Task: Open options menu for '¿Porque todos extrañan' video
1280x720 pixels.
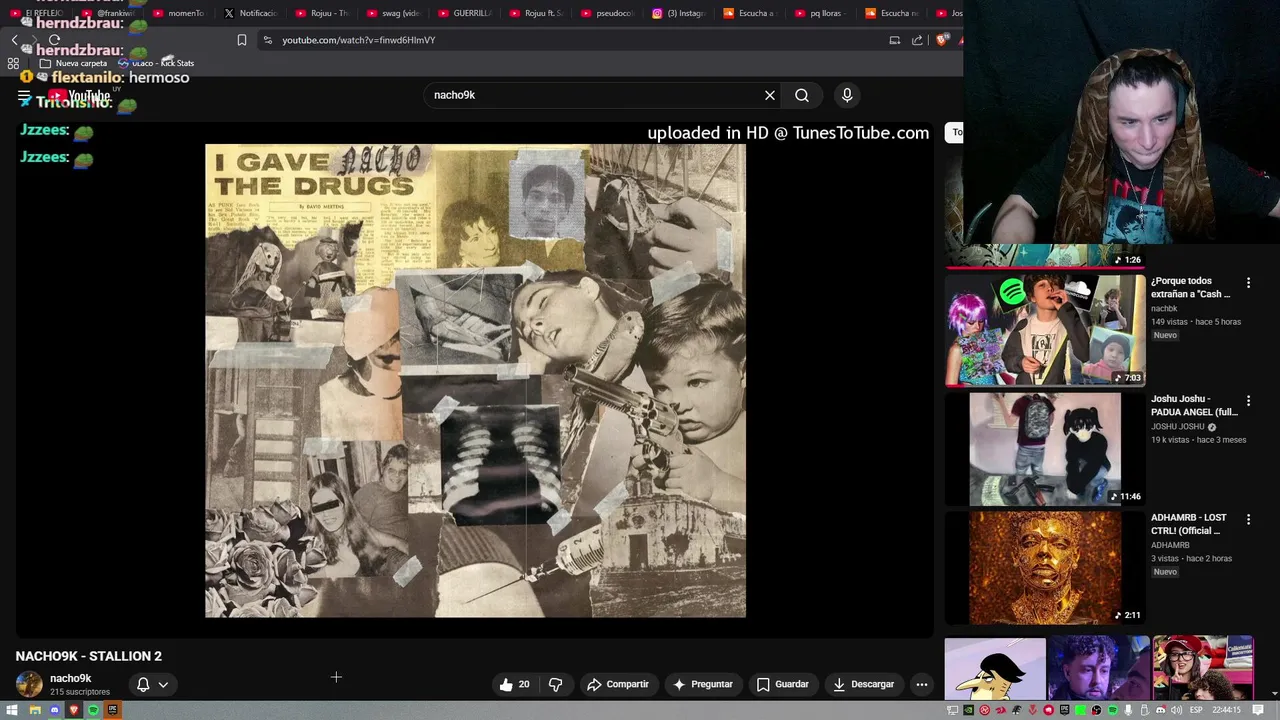Action: click(x=1248, y=283)
